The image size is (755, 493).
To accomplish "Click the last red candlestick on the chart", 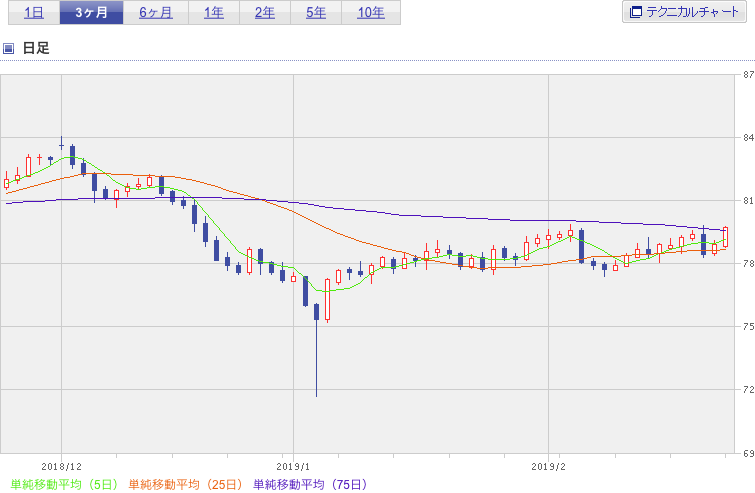I will [726, 237].
